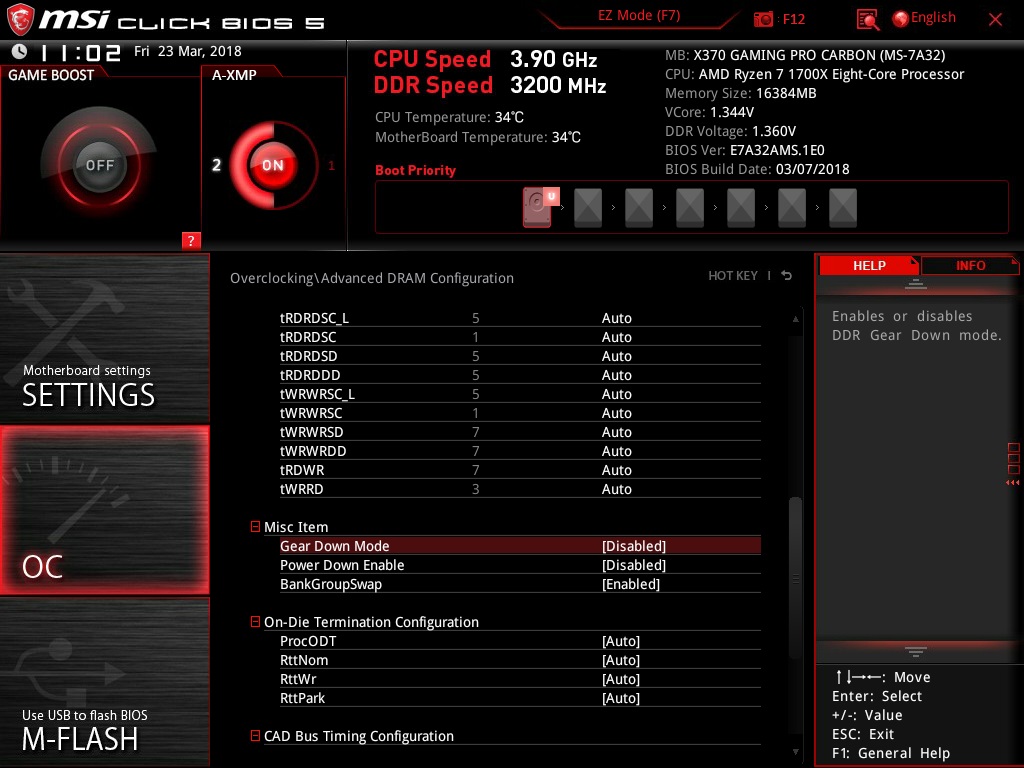1024x768 pixels.
Task: Edit tWRRD Auto value
Action: [x=616, y=489]
